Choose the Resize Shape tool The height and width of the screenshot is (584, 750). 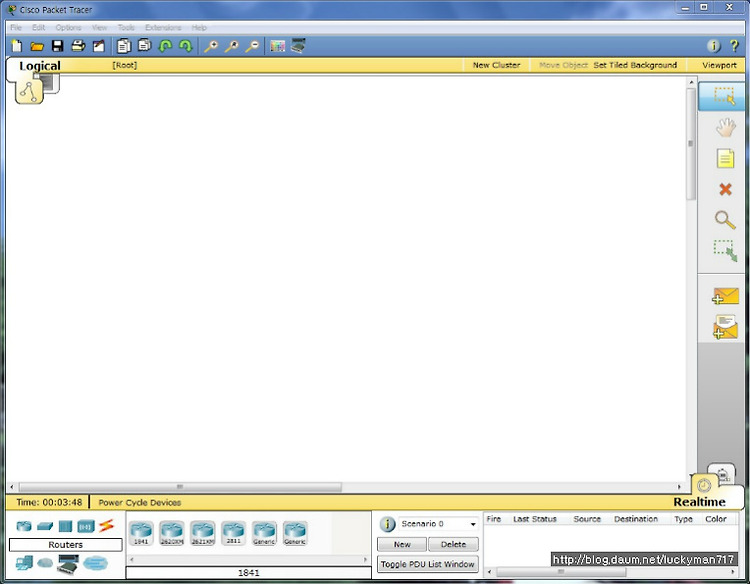pos(726,251)
